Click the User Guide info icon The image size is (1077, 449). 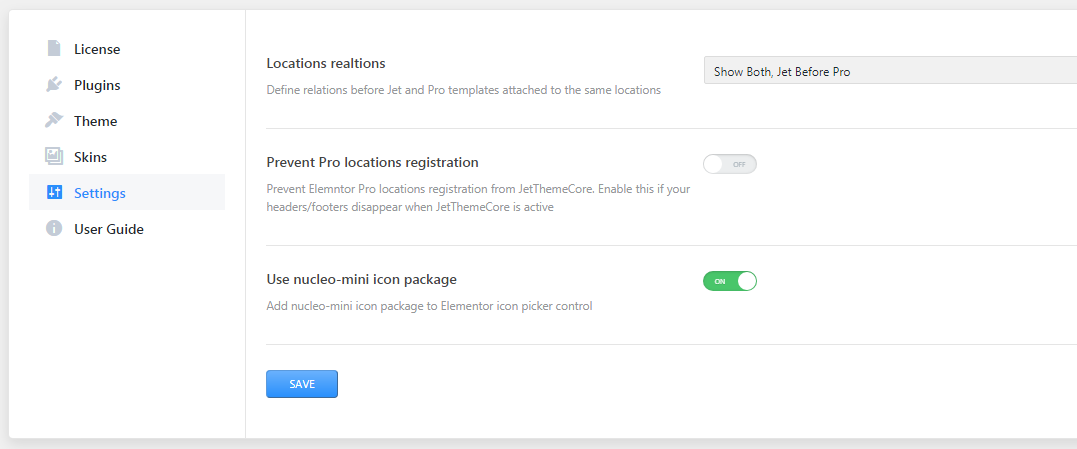point(54,229)
